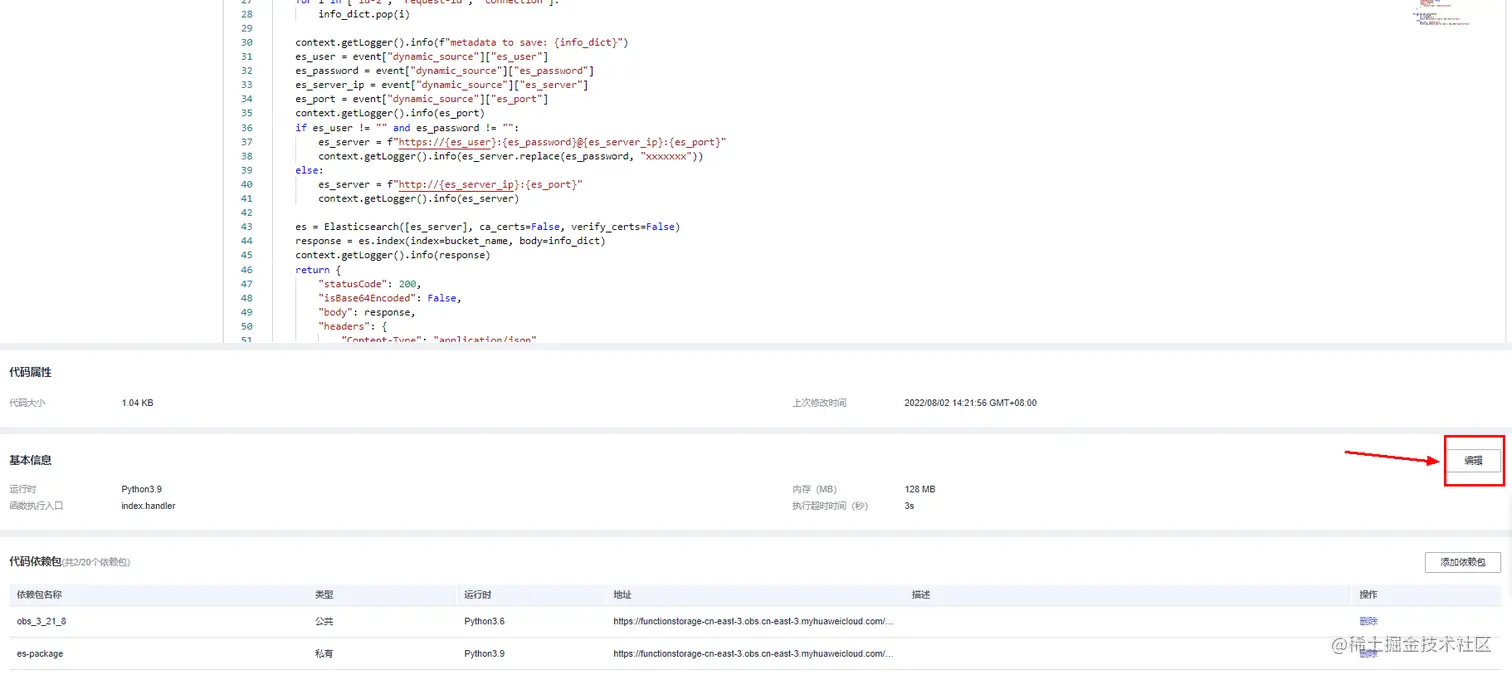Click the 上次修改时间 label
Screen dimensions: 1512x675
819,403
